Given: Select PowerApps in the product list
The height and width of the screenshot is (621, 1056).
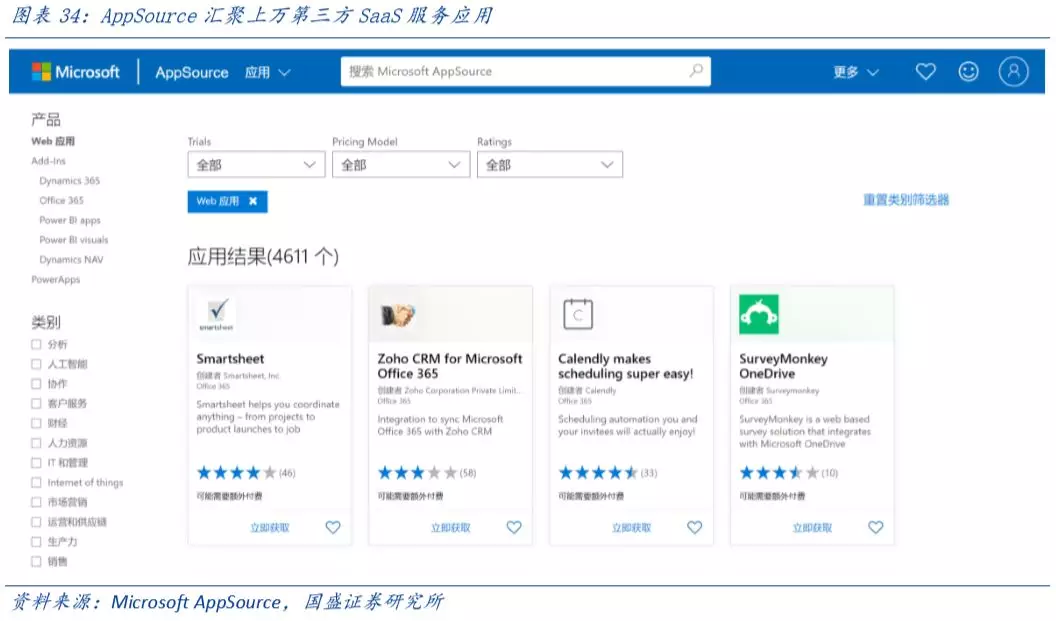Looking at the screenshot, I should click(x=55, y=280).
